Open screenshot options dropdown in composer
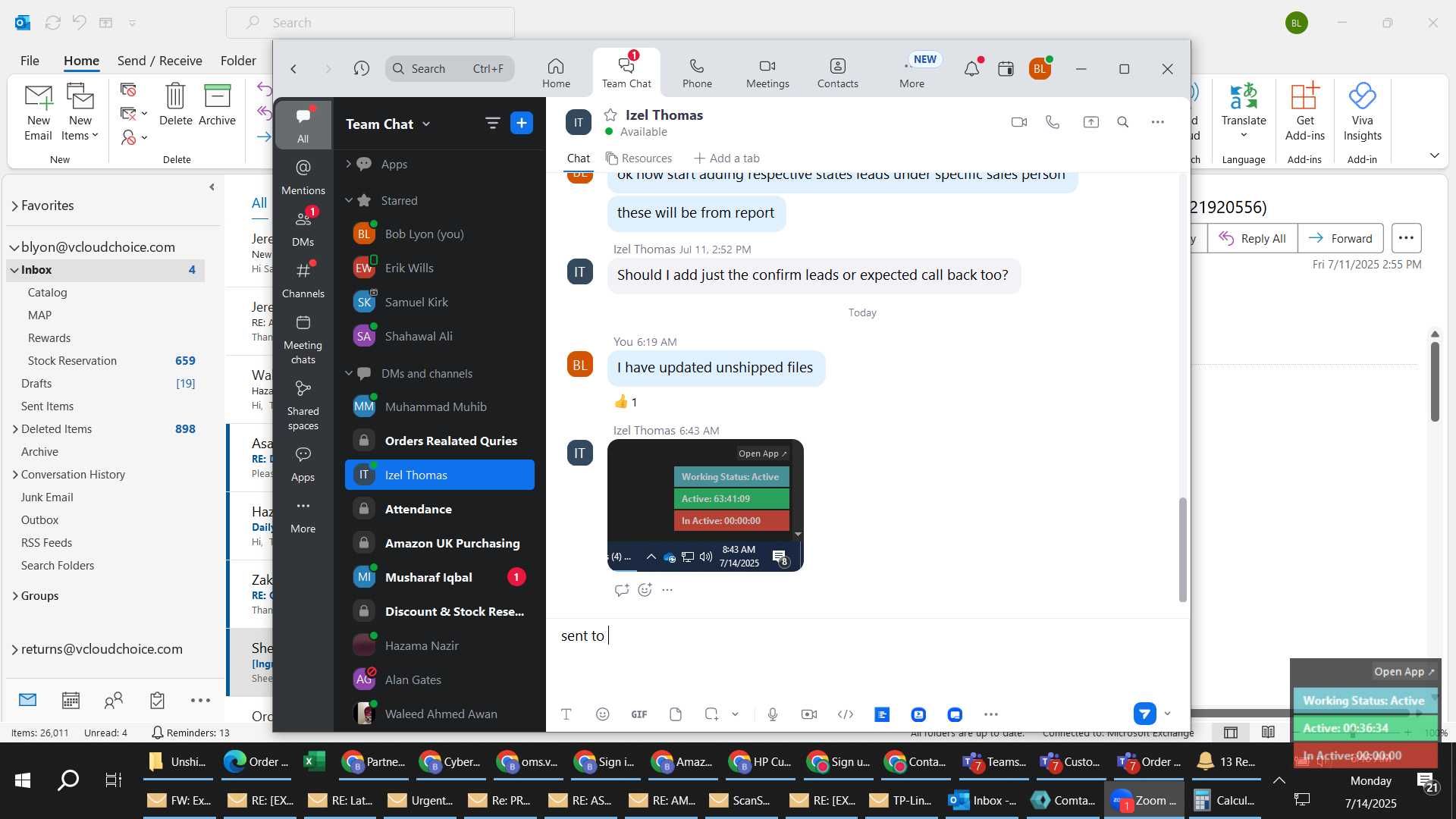 pos(735,714)
